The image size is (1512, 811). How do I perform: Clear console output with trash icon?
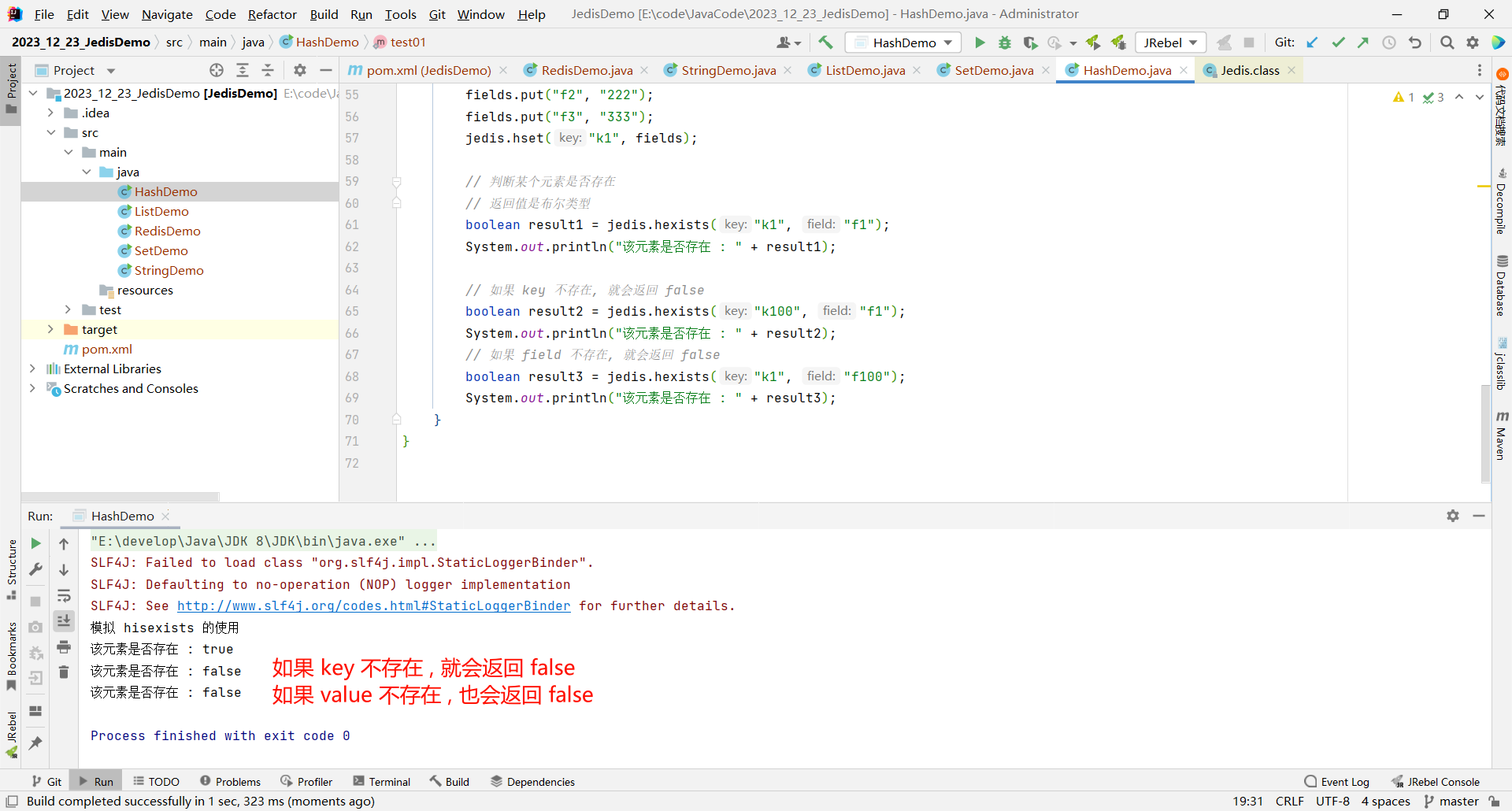pos(64,672)
